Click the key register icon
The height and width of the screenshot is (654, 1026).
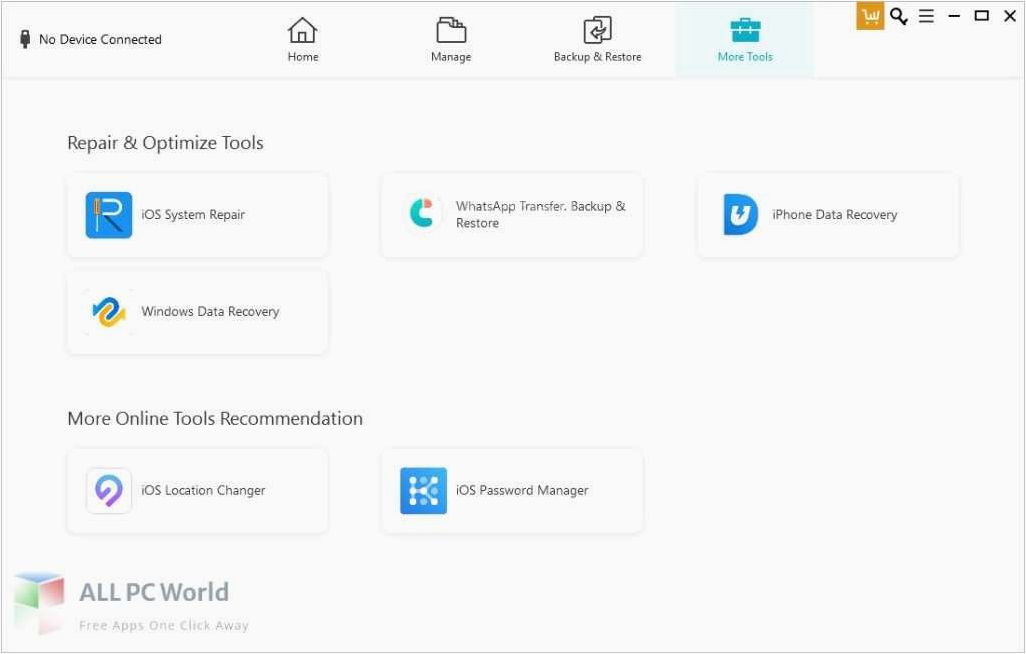(898, 16)
